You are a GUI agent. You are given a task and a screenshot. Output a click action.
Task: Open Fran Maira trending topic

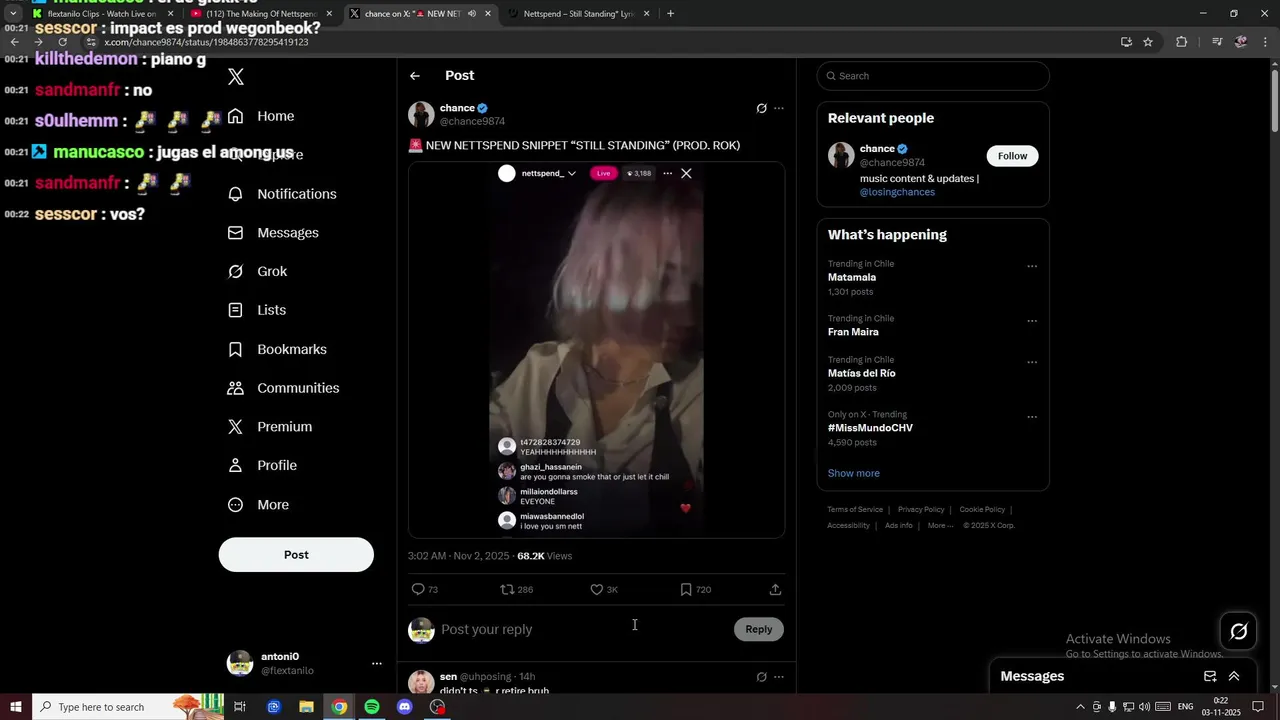point(853,332)
